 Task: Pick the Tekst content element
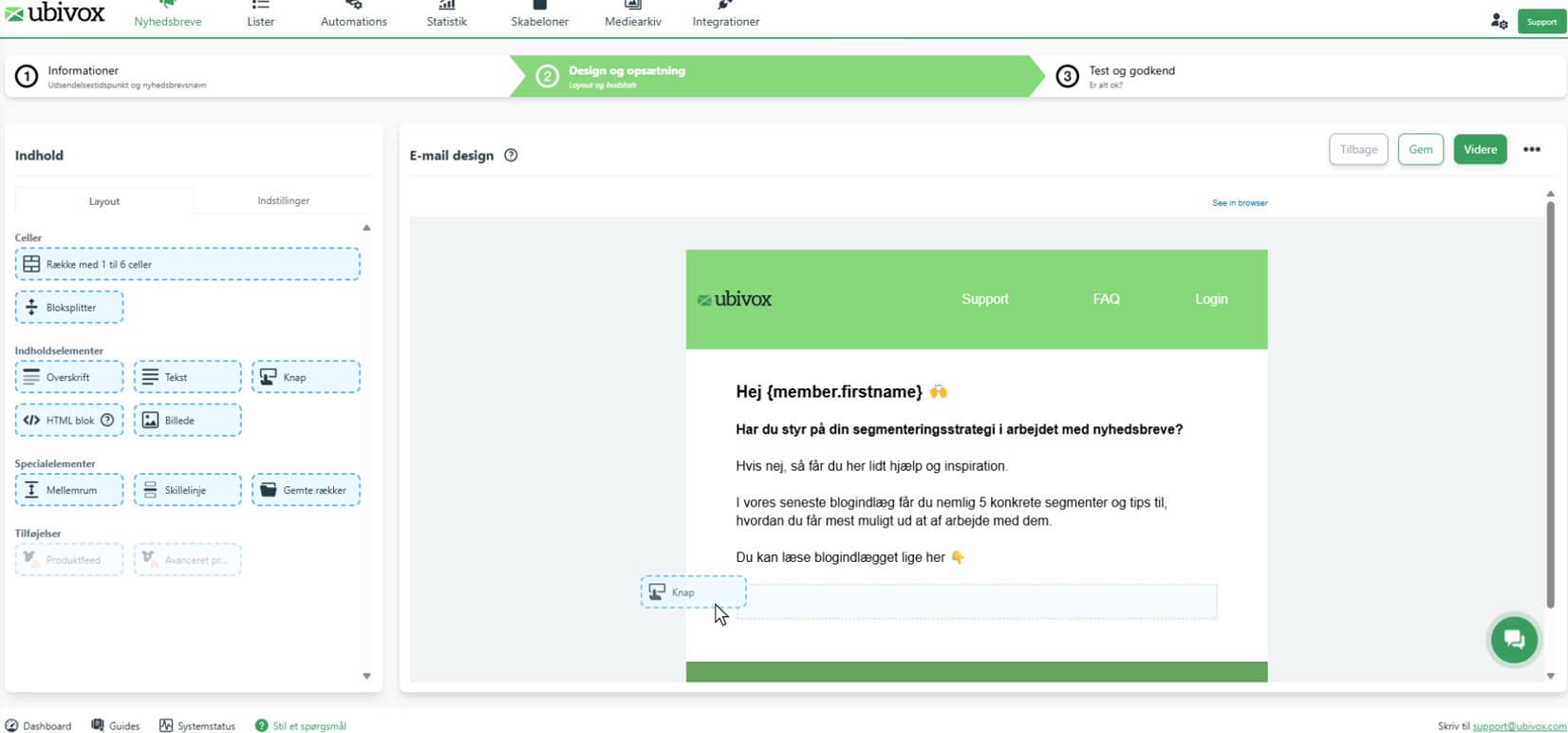[187, 377]
